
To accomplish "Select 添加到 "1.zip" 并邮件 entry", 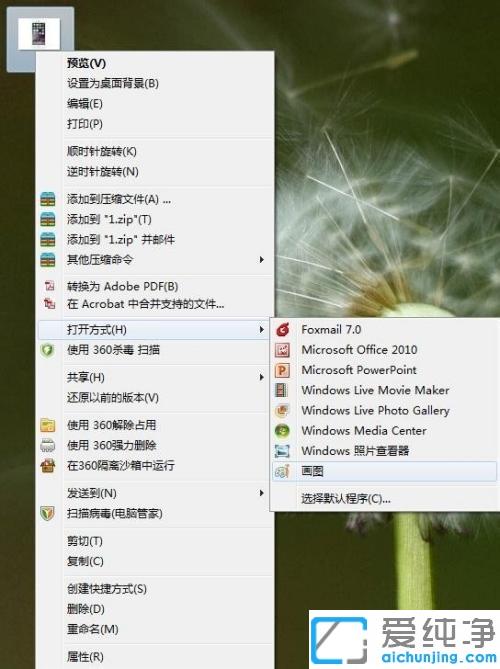I will coord(121,239).
